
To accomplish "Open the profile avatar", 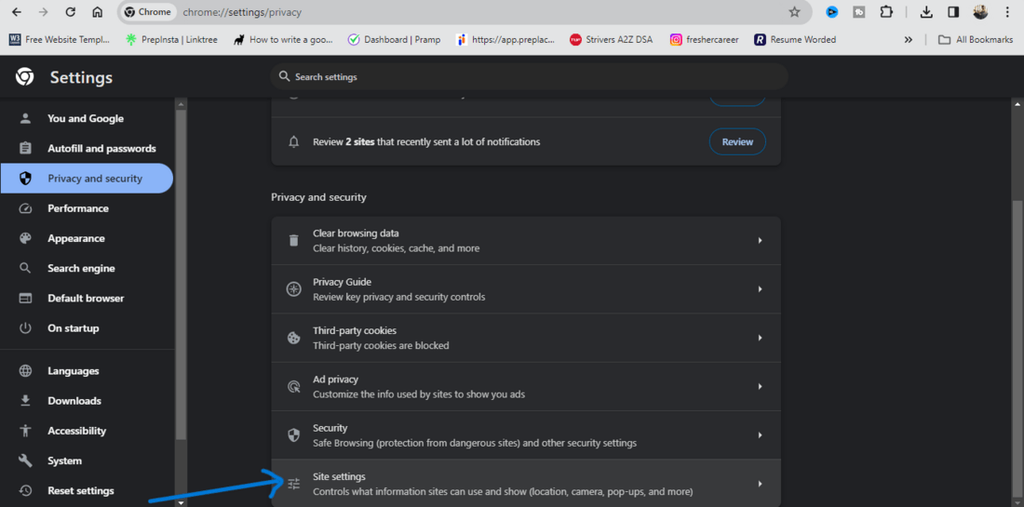I will (980, 12).
